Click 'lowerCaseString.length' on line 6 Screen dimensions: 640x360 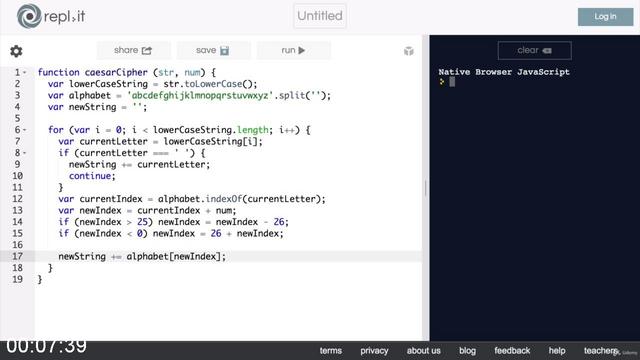tap(211, 130)
